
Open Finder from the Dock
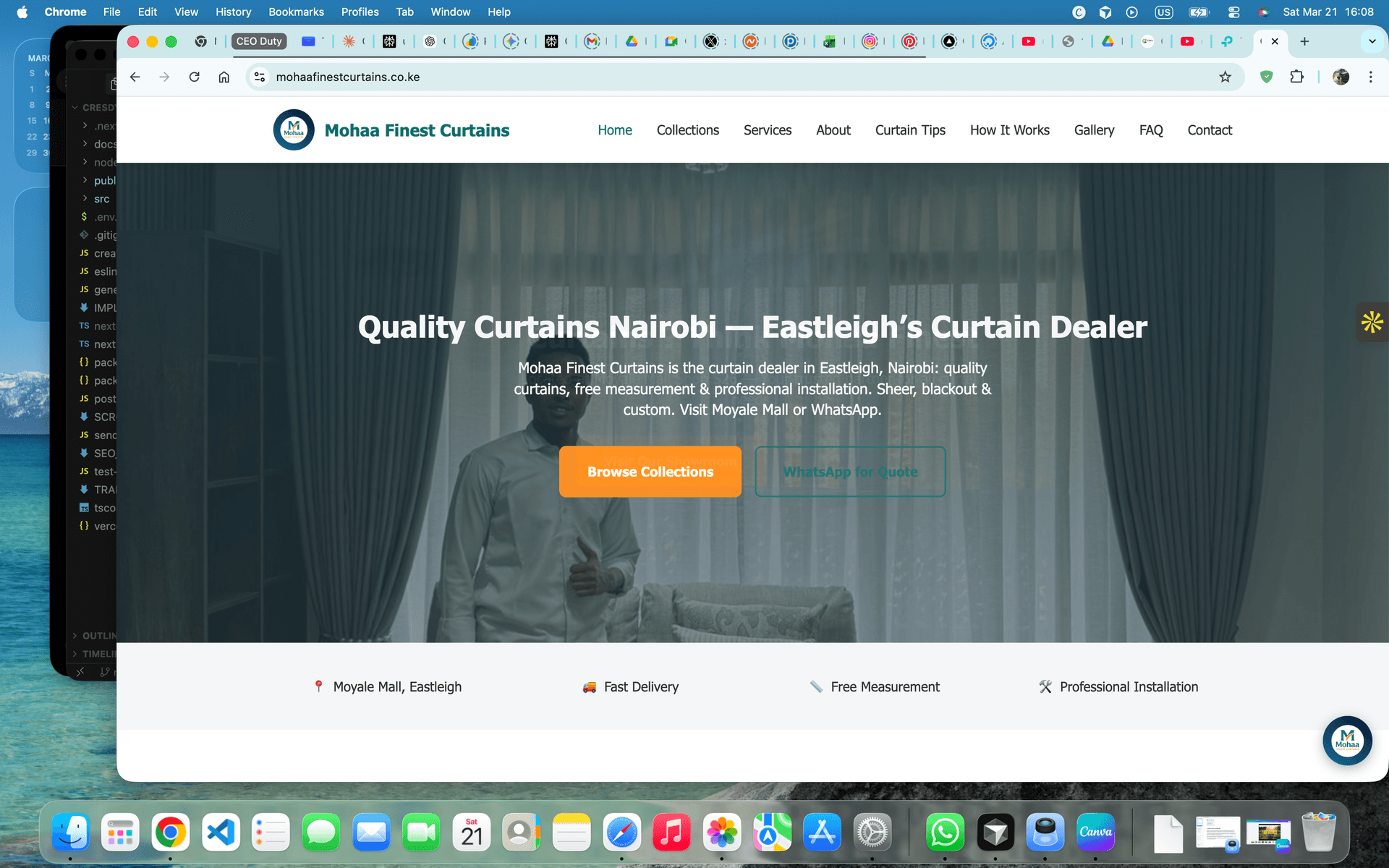pos(70,833)
